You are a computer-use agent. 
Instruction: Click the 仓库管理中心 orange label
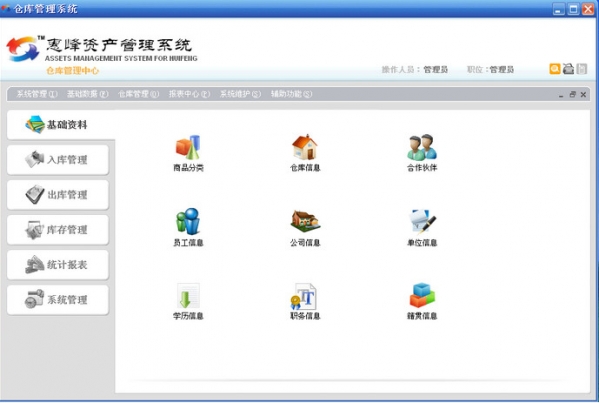73,71
